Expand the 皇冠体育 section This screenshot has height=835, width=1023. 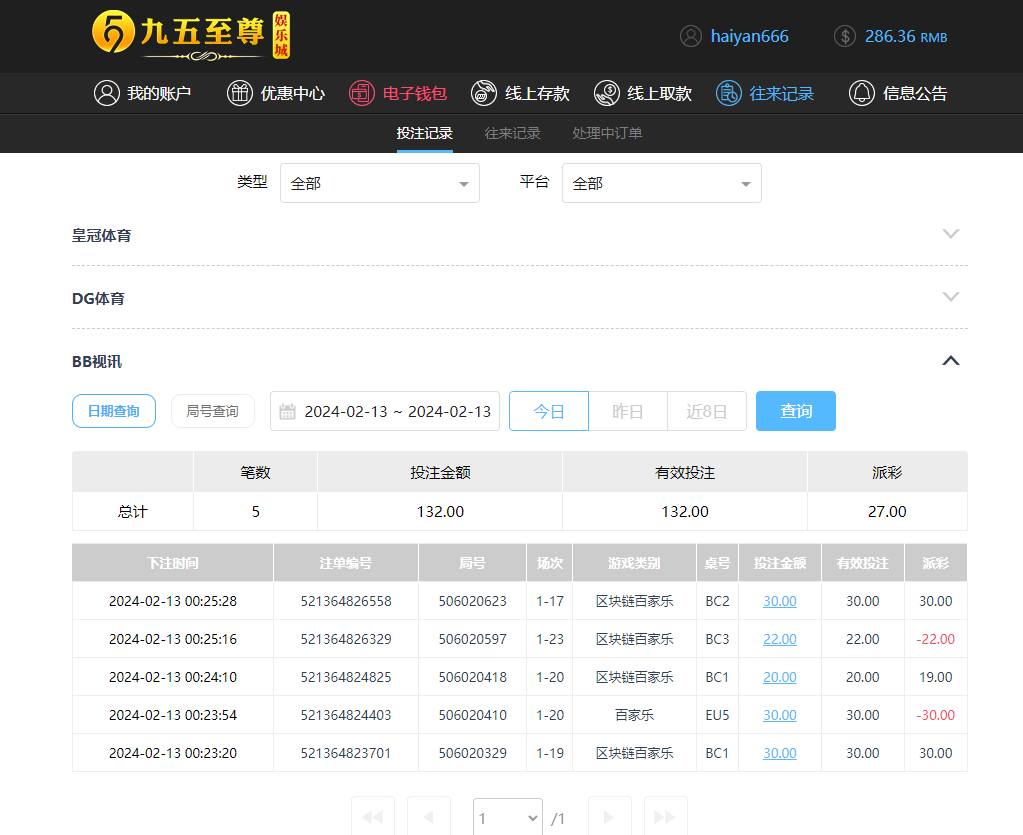click(x=950, y=234)
